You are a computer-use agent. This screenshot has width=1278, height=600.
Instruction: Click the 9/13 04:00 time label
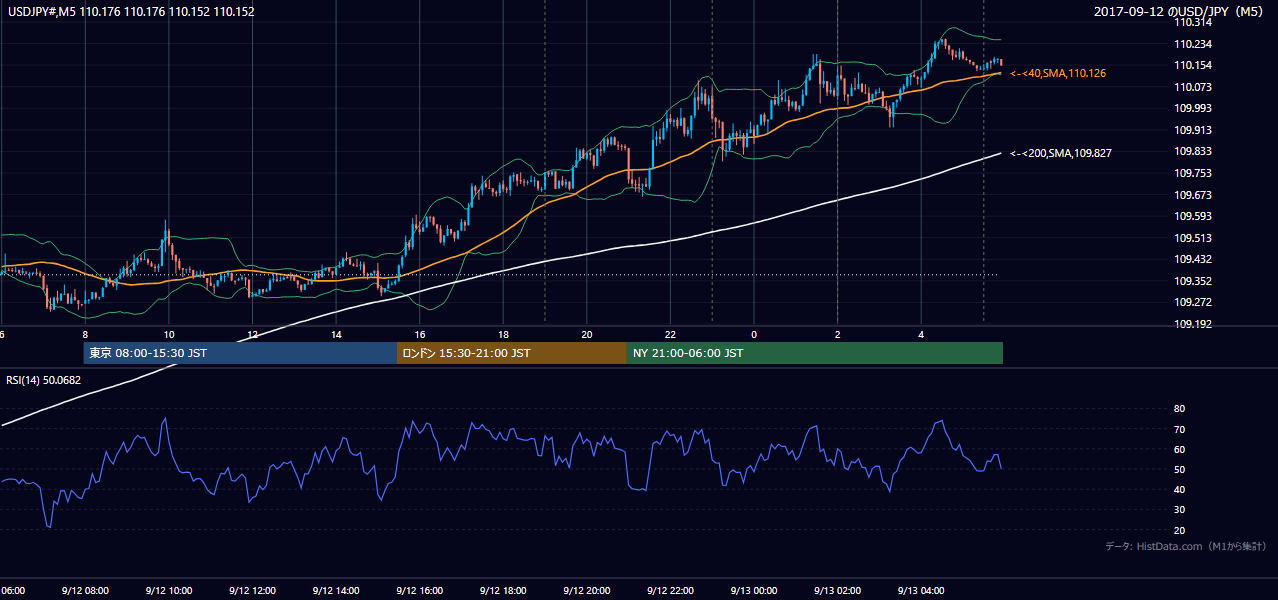[920, 590]
